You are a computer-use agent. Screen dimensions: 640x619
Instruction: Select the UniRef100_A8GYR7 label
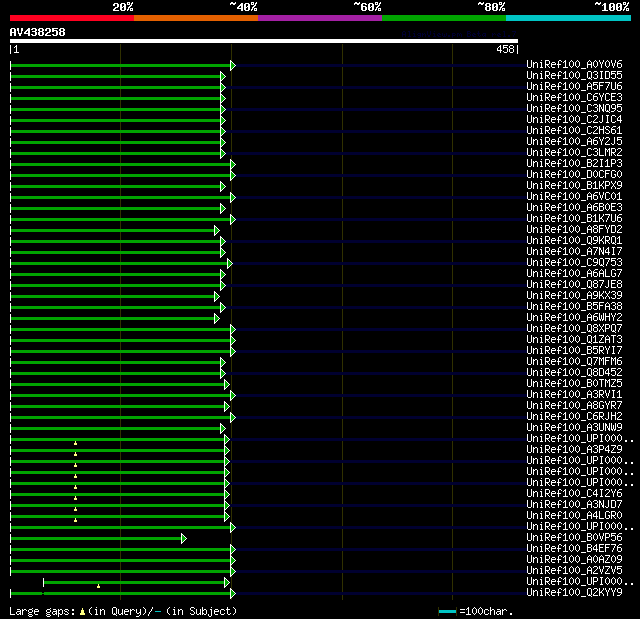pos(574,406)
